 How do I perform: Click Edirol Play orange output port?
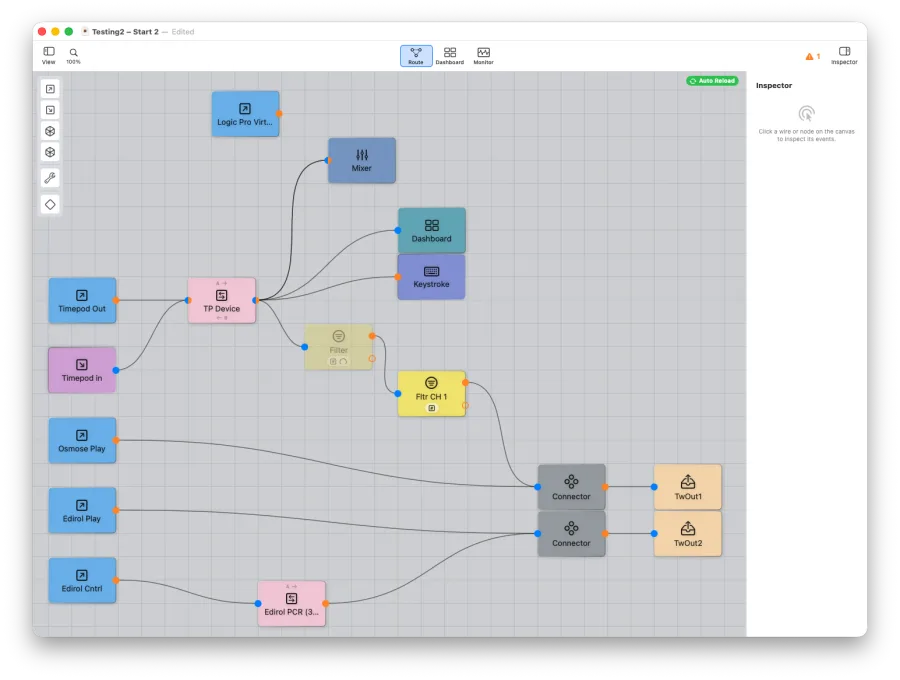pyautogui.click(x=116, y=510)
